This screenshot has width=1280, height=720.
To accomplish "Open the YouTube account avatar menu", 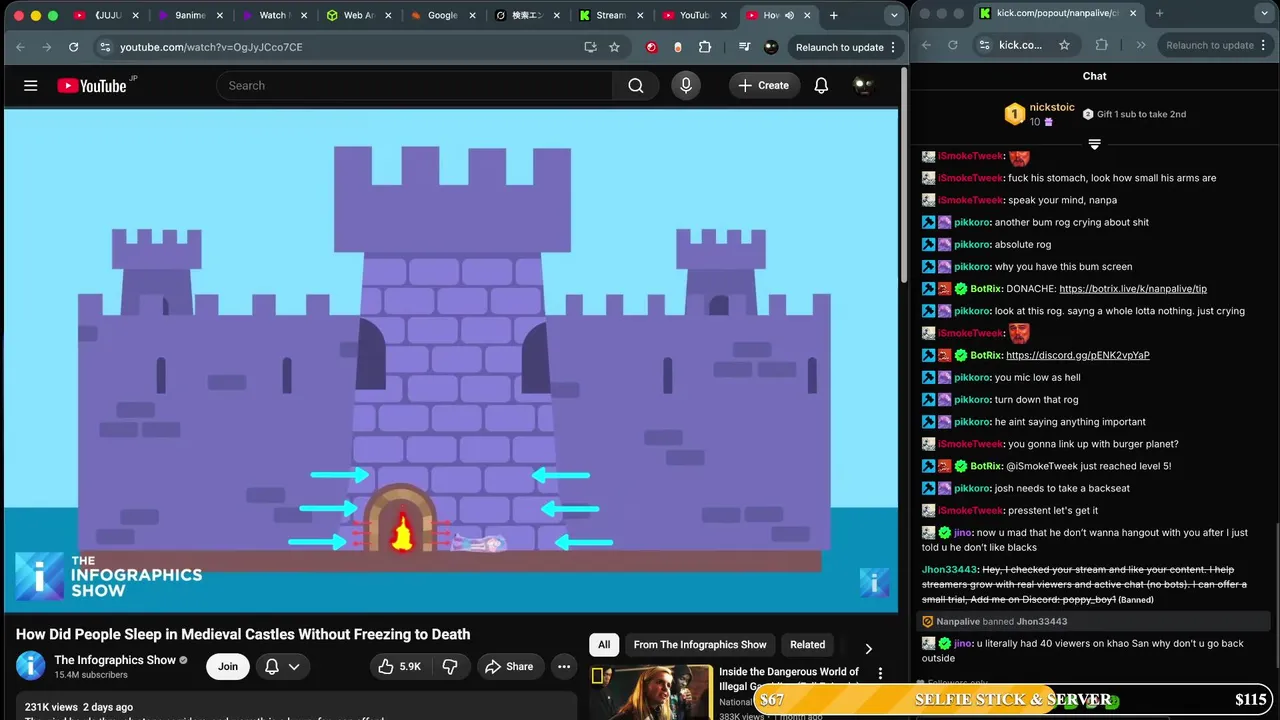I will click(863, 86).
